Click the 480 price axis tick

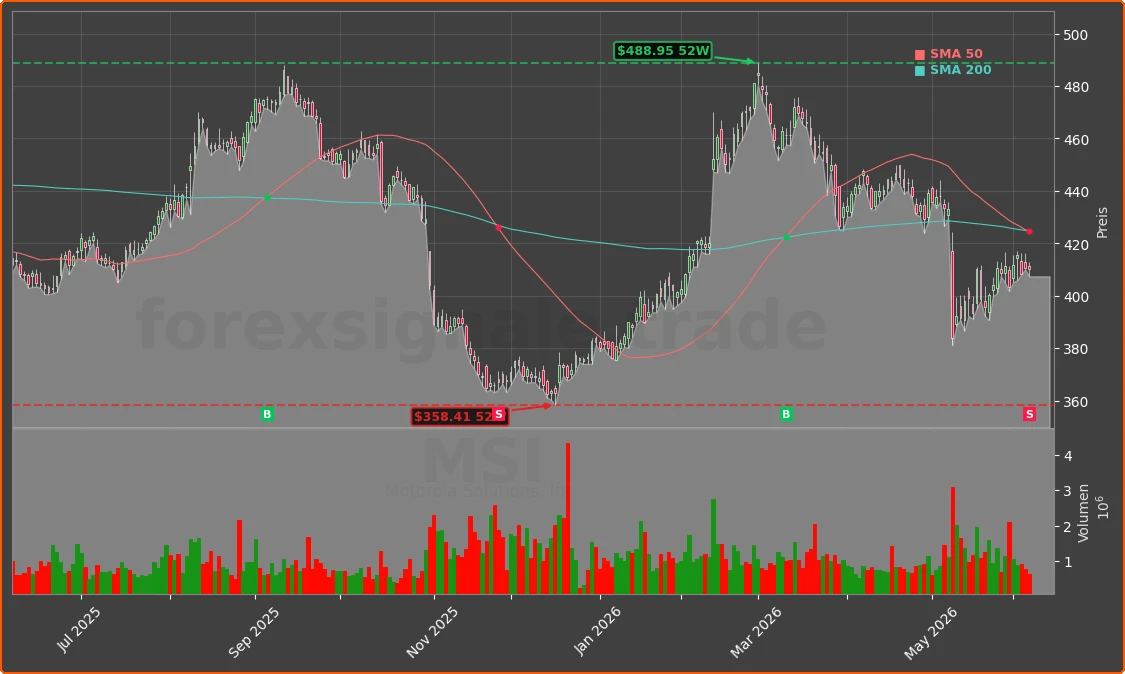pos(1075,88)
